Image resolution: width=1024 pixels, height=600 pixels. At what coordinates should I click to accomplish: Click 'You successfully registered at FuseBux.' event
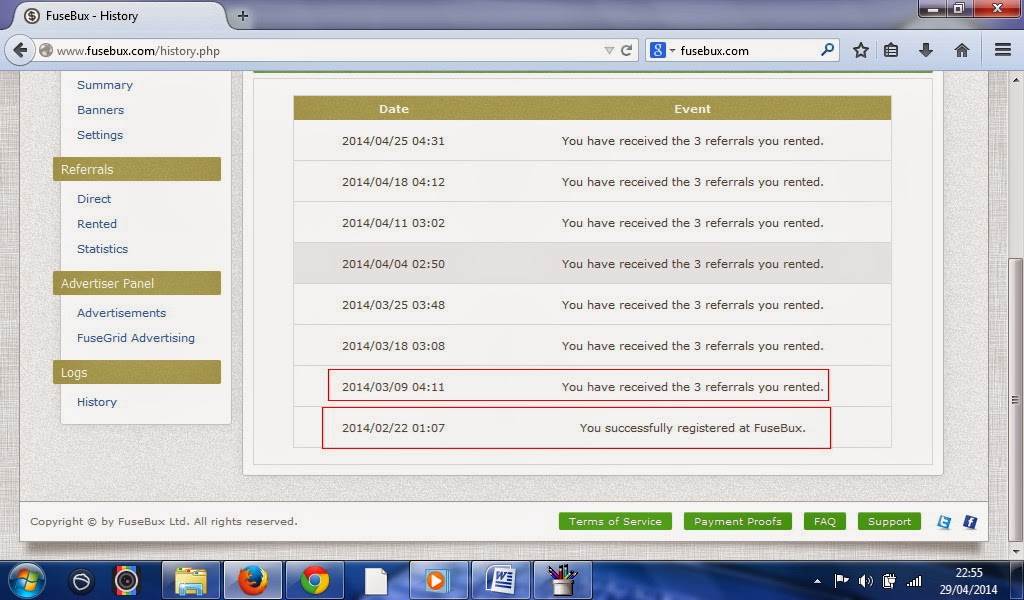click(x=692, y=428)
